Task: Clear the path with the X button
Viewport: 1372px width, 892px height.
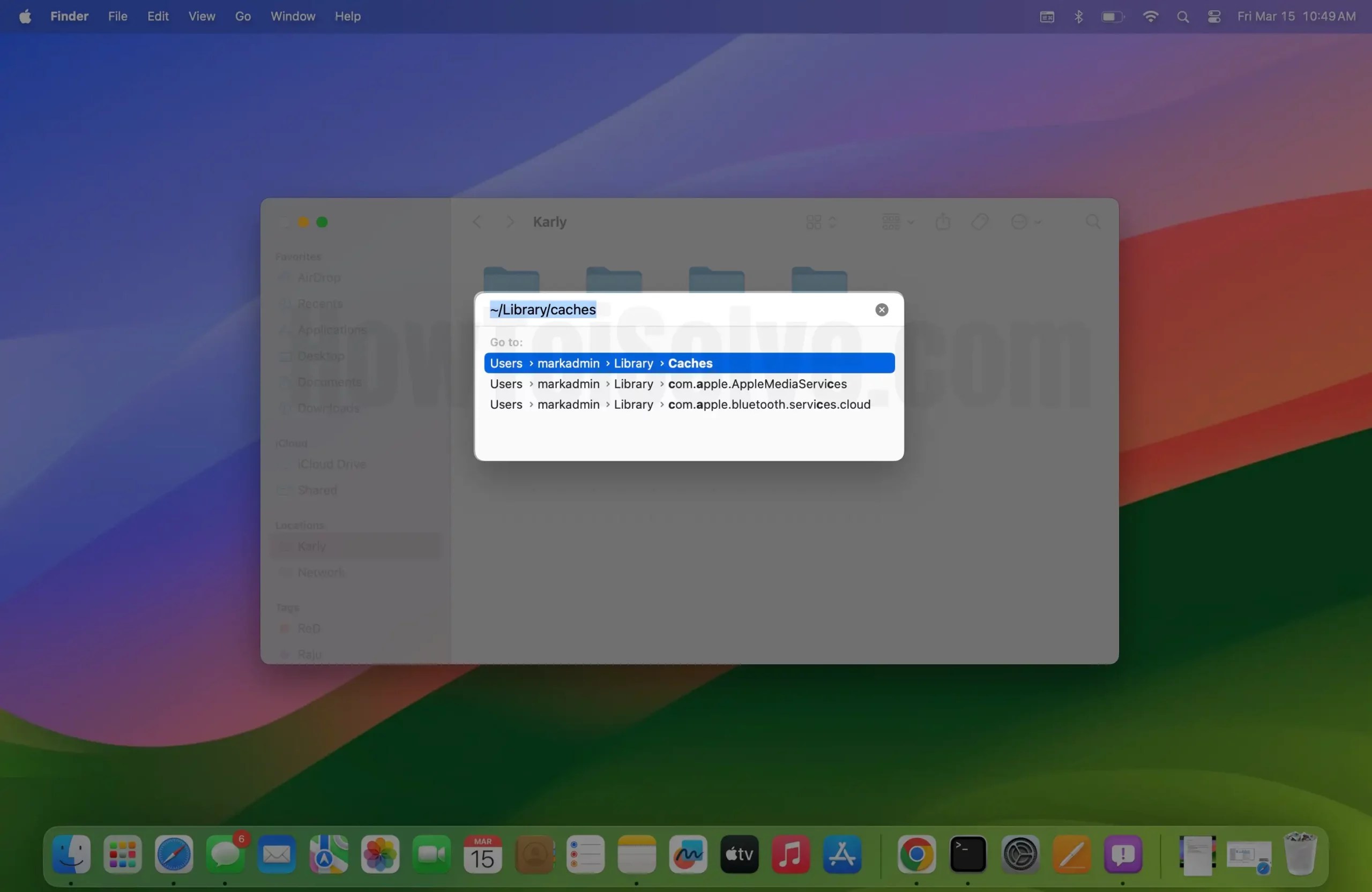Action: click(881, 310)
